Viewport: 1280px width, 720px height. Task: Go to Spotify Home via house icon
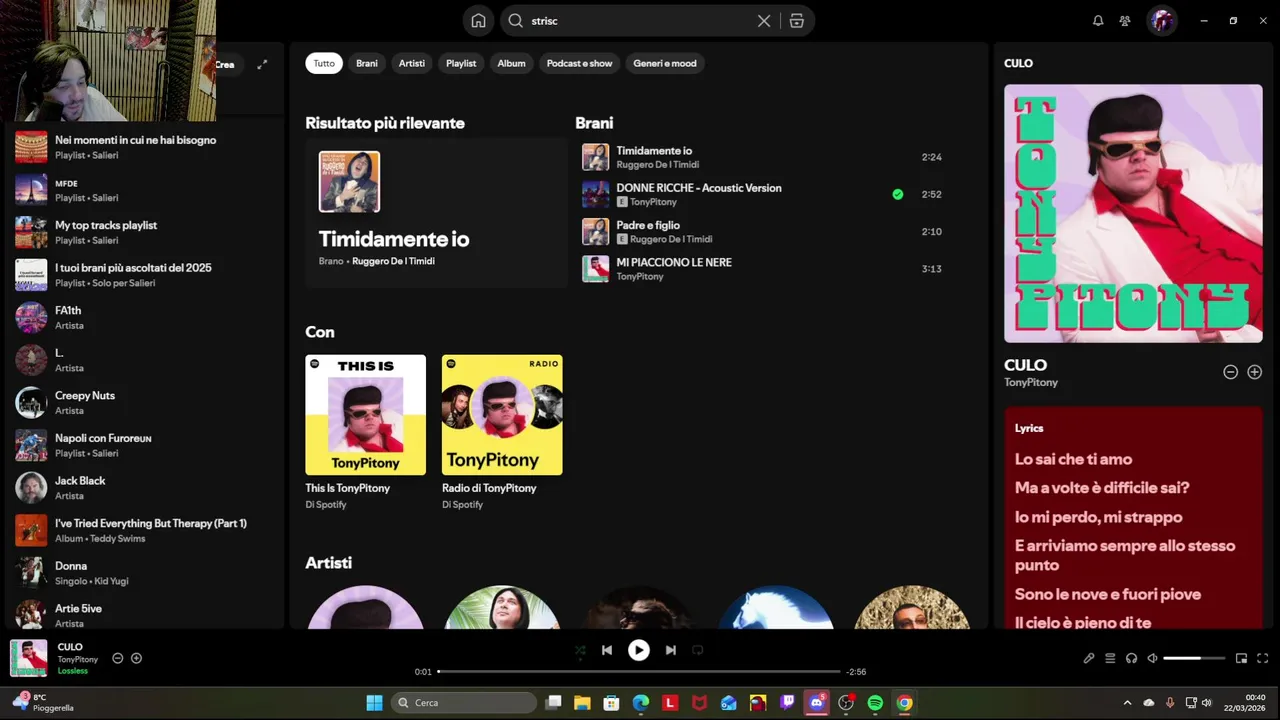coord(478,20)
